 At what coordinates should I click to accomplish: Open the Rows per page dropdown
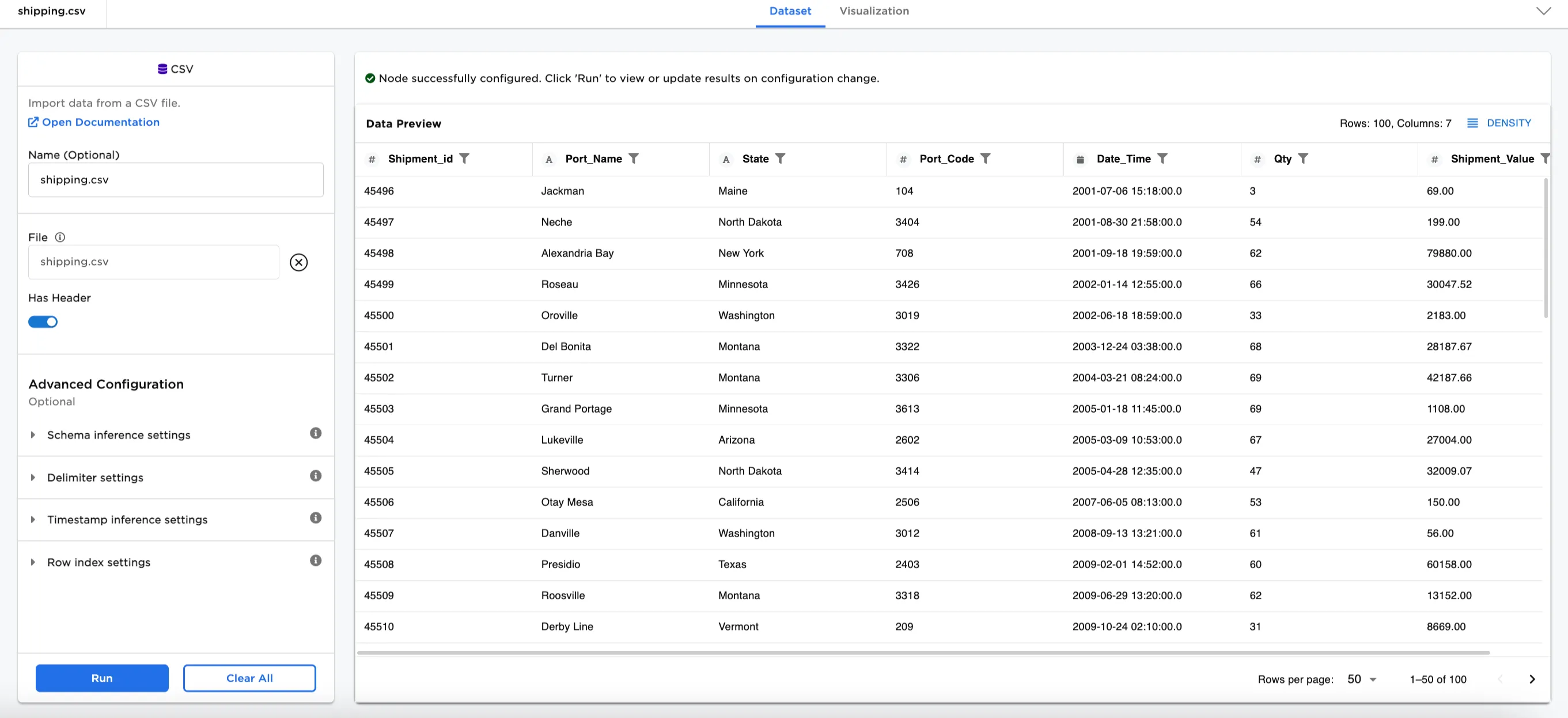point(1361,678)
